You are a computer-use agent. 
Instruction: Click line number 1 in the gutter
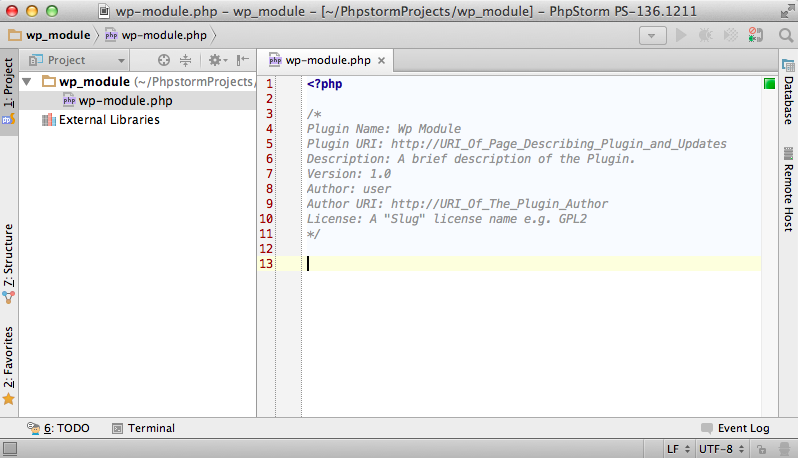point(269,84)
